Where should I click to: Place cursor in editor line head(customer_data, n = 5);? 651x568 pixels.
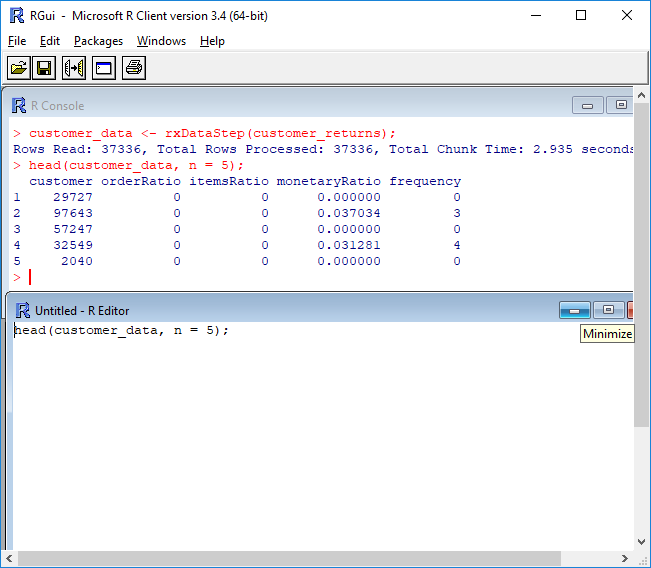click(121, 331)
